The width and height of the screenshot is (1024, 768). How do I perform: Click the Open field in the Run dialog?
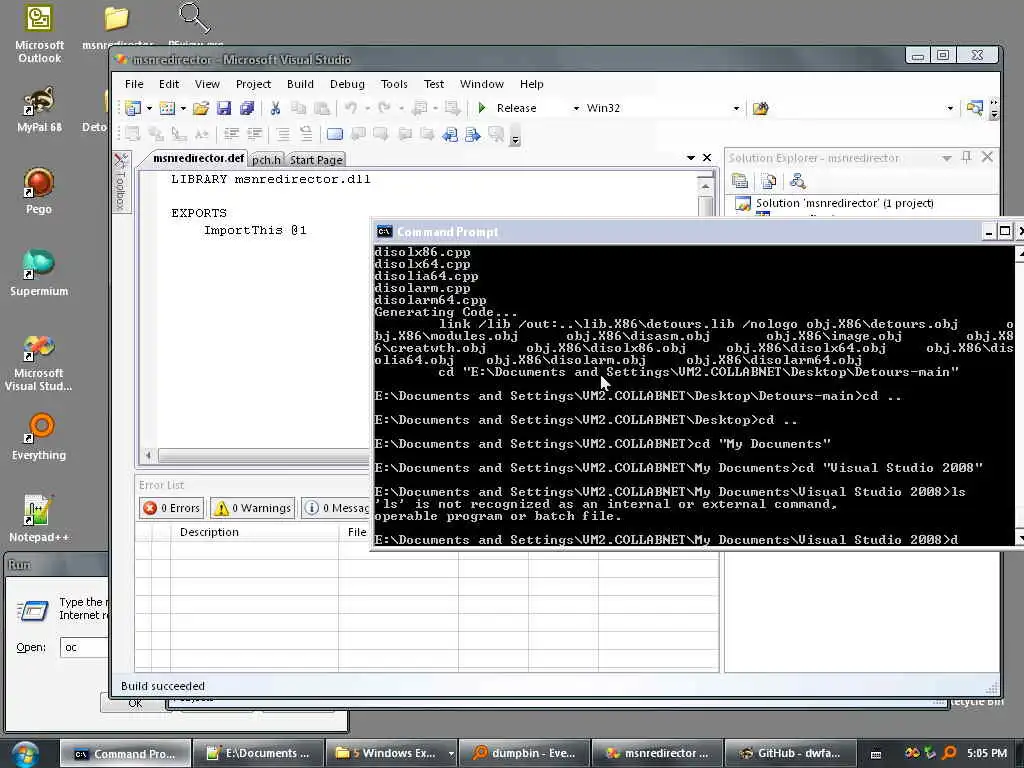click(84, 647)
